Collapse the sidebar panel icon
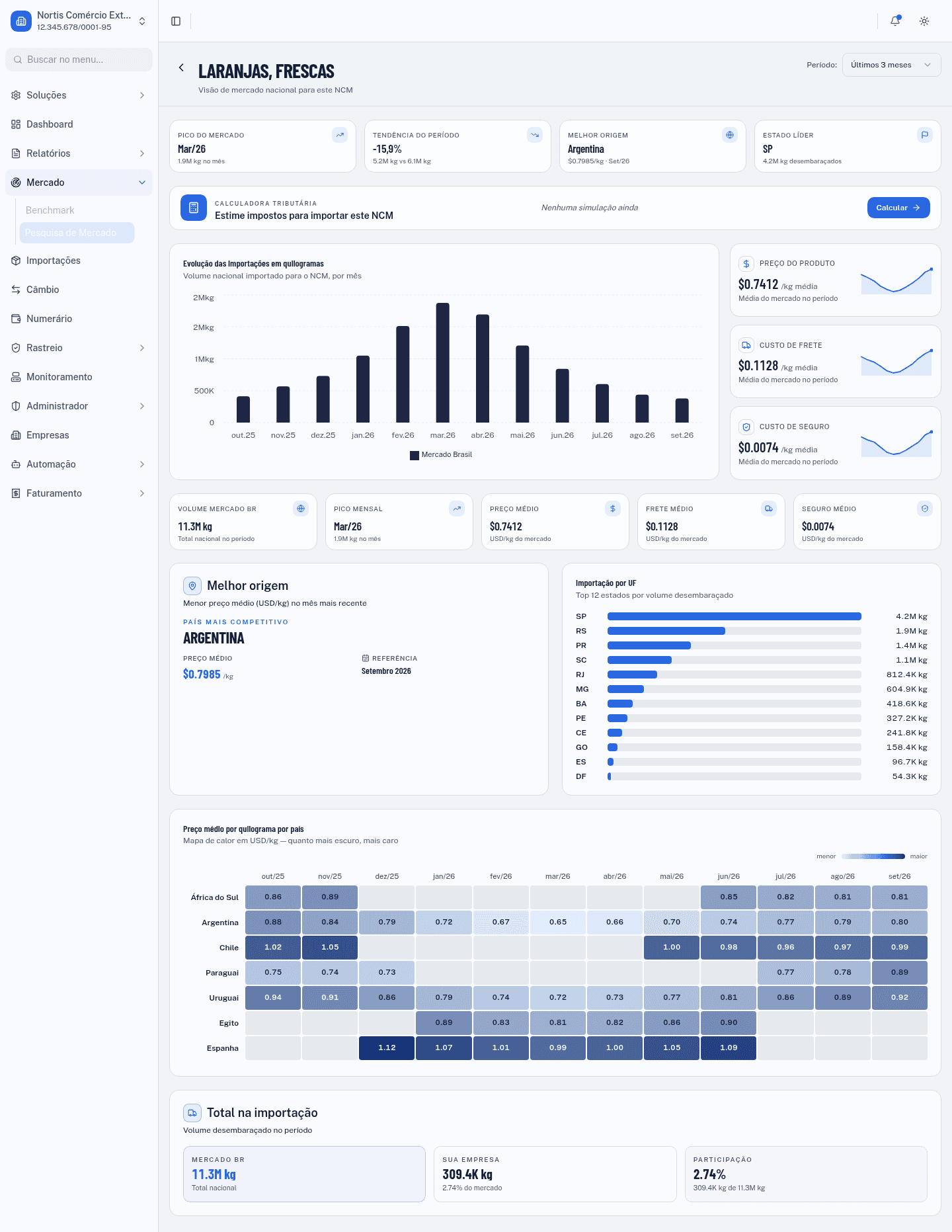The height and width of the screenshot is (1232, 952). 176,21
